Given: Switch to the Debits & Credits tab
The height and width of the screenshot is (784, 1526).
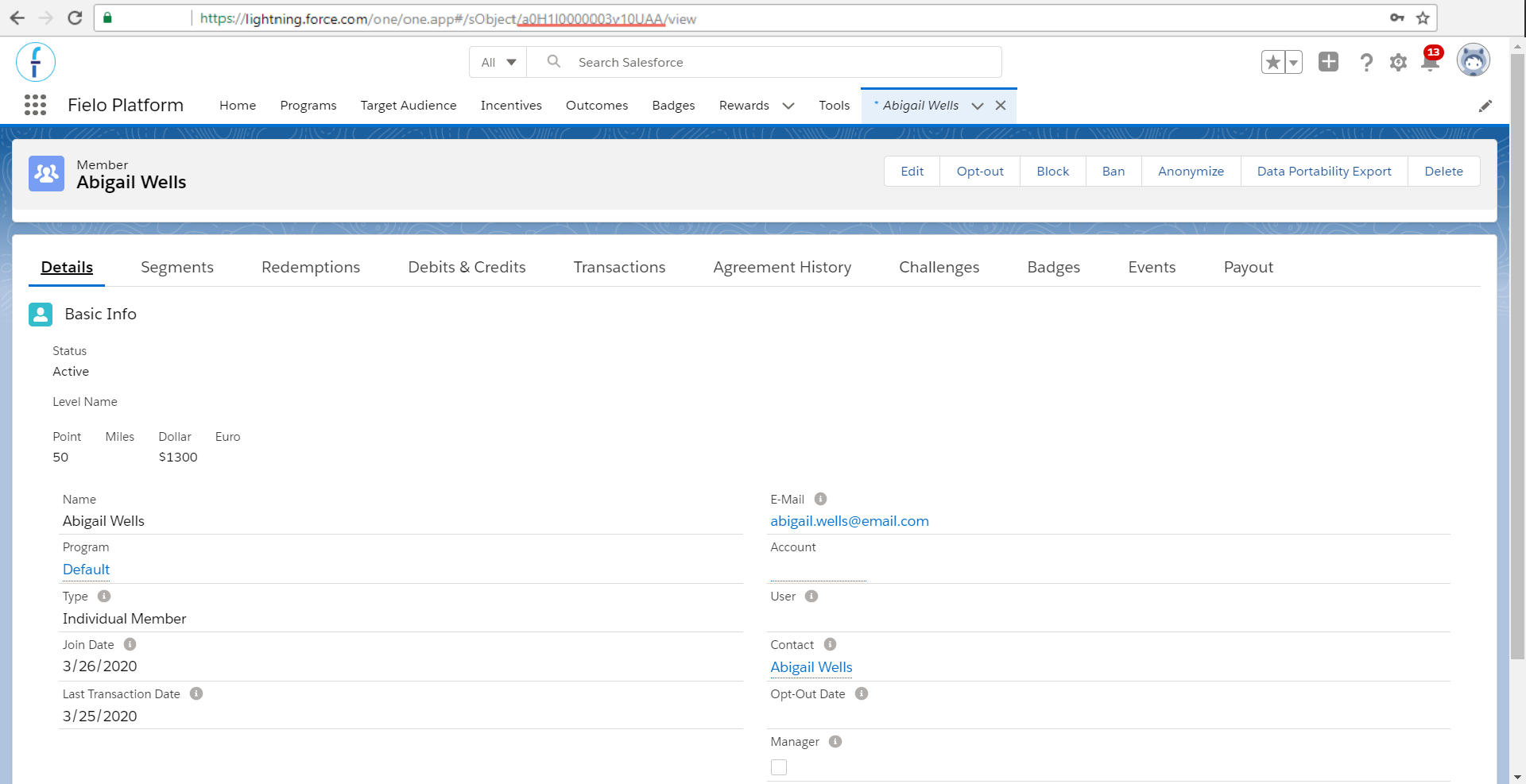Looking at the screenshot, I should click(467, 267).
